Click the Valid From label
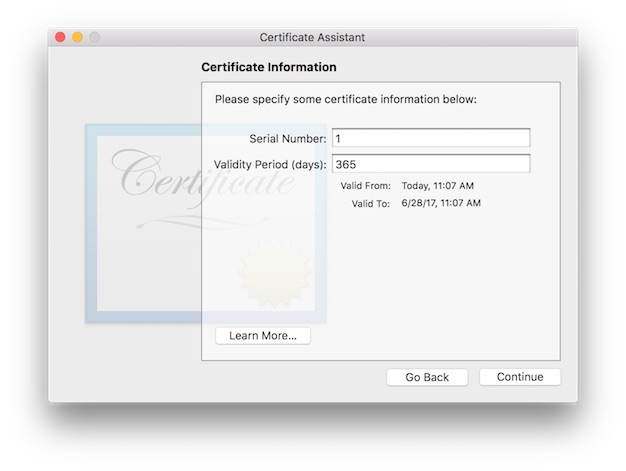This screenshot has width=626, height=471. point(364,186)
